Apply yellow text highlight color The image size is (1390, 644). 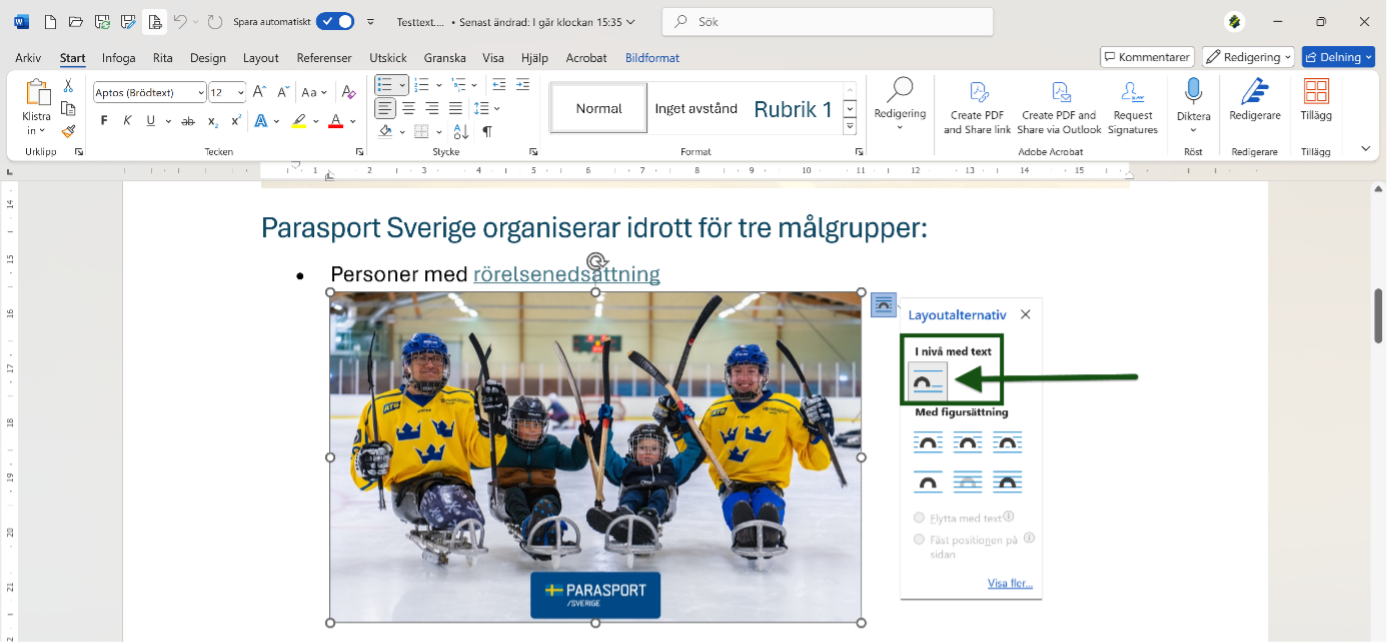298,121
